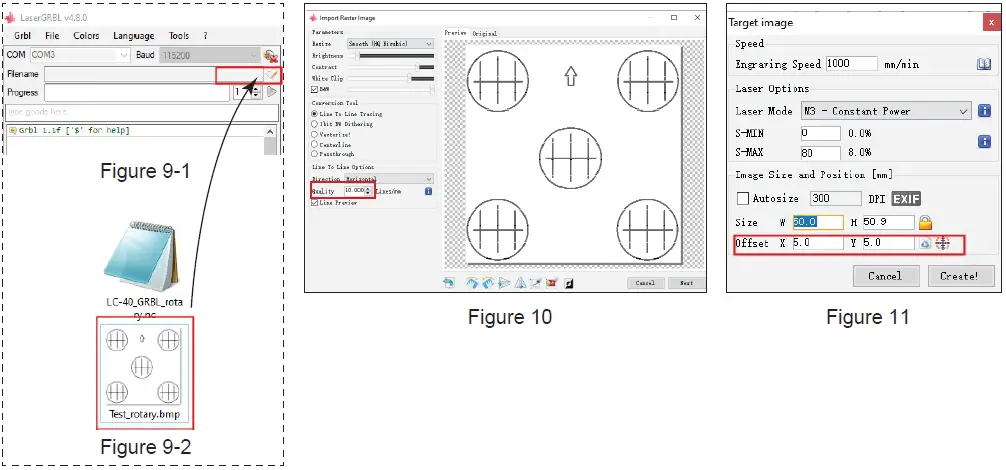Click Cancel in Target image dialog

tap(885, 276)
